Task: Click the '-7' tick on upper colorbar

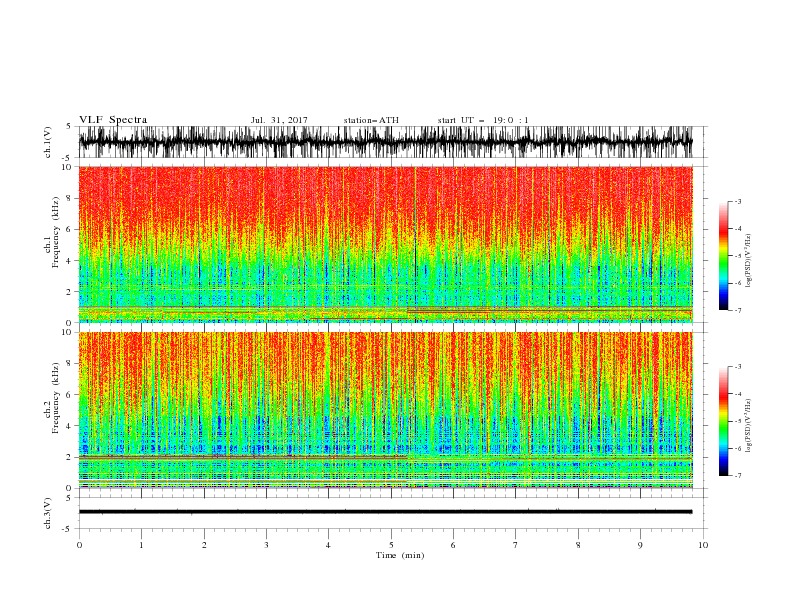Action: 738,310
